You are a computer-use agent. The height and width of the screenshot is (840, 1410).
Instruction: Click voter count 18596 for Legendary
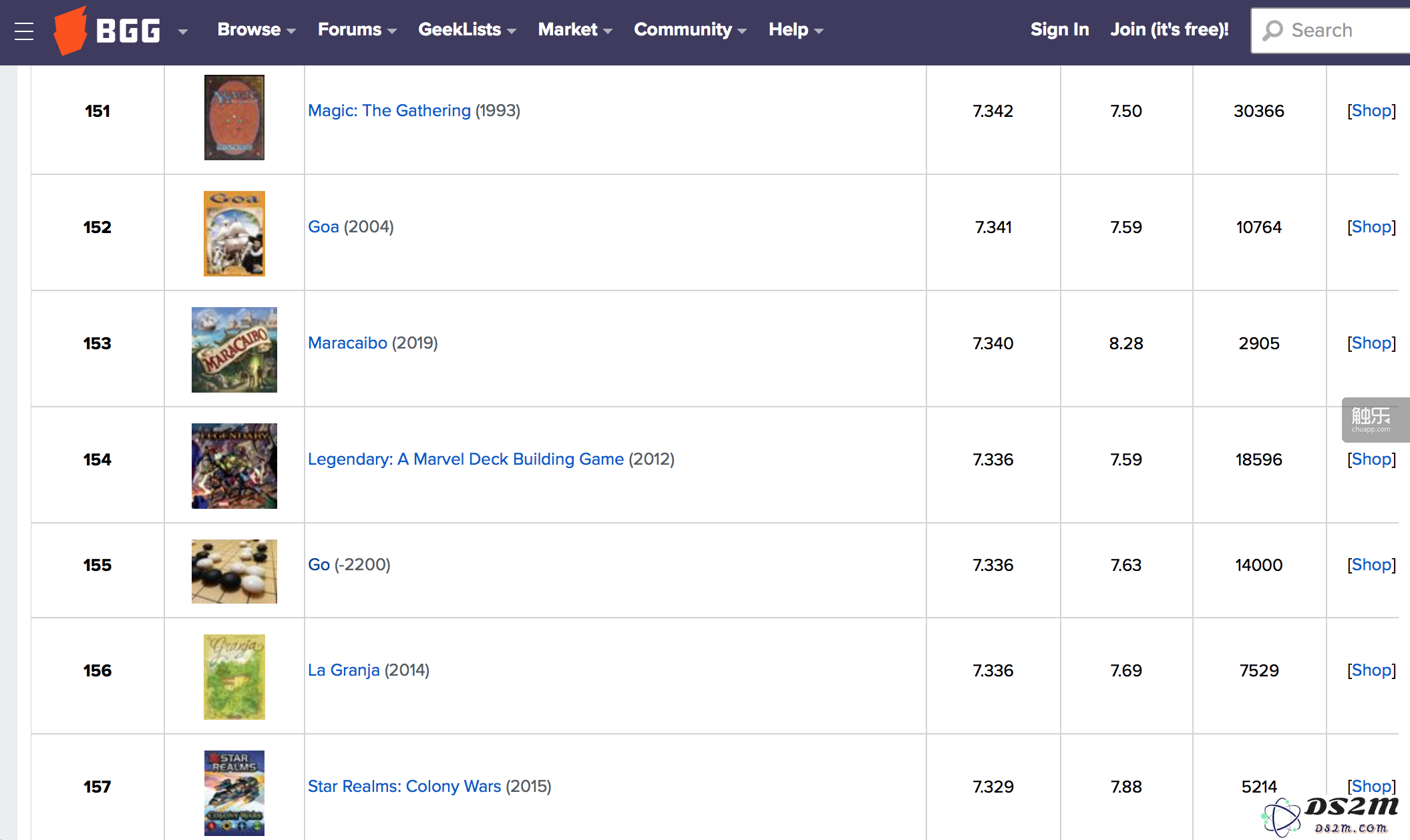point(1259,459)
